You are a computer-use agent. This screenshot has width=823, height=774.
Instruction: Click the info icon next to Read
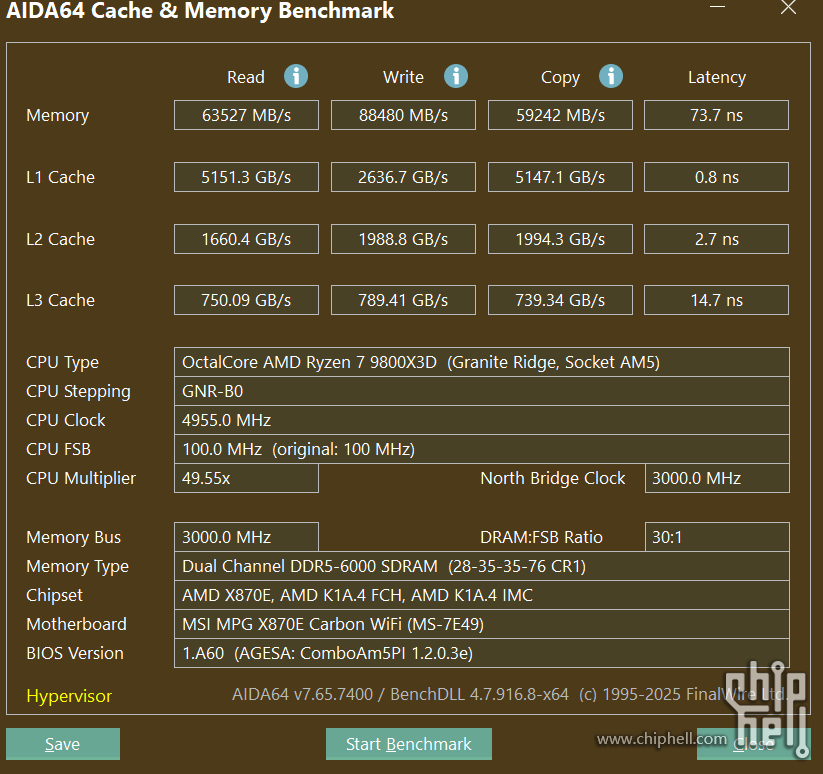tap(296, 77)
